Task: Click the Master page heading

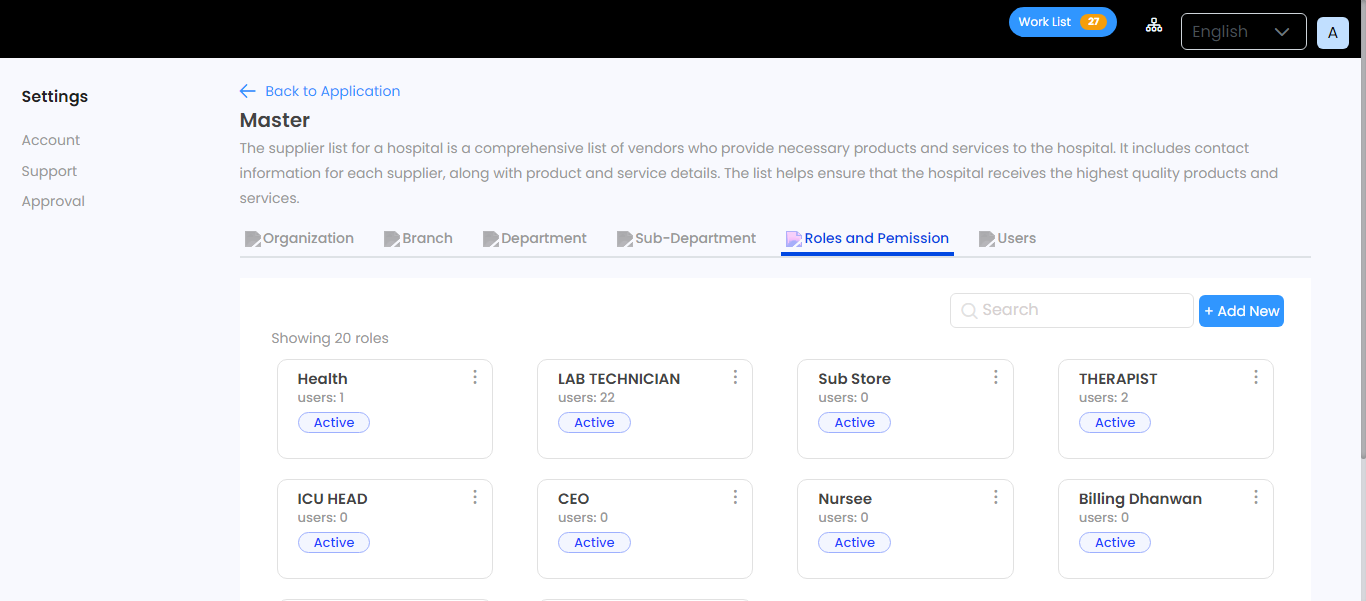Action: (275, 120)
